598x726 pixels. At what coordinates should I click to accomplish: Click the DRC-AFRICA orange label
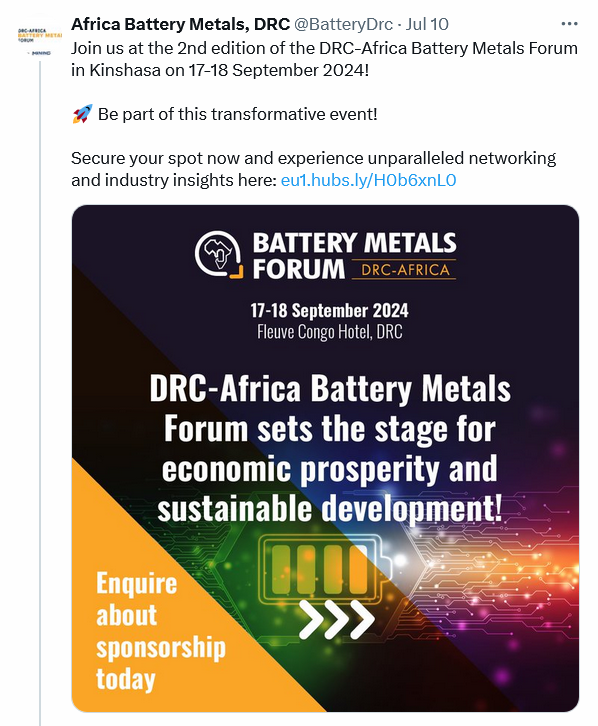(405, 270)
